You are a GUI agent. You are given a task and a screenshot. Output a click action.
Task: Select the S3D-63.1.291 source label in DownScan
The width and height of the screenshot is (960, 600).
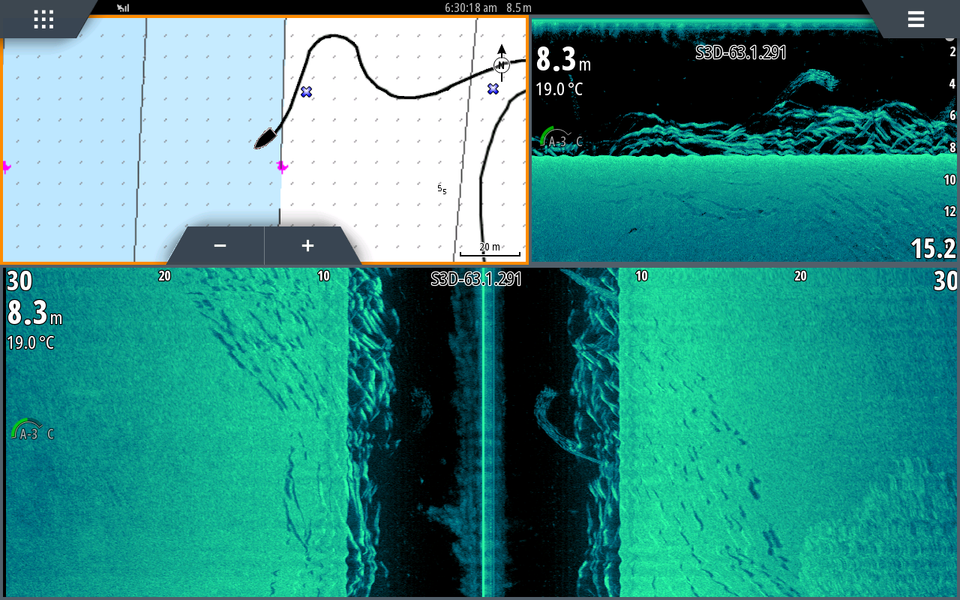[741, 52]
